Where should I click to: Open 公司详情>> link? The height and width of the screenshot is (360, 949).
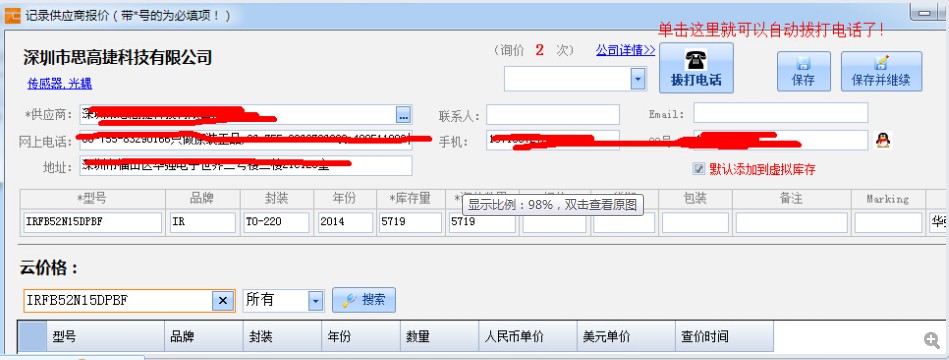point(625,50)
